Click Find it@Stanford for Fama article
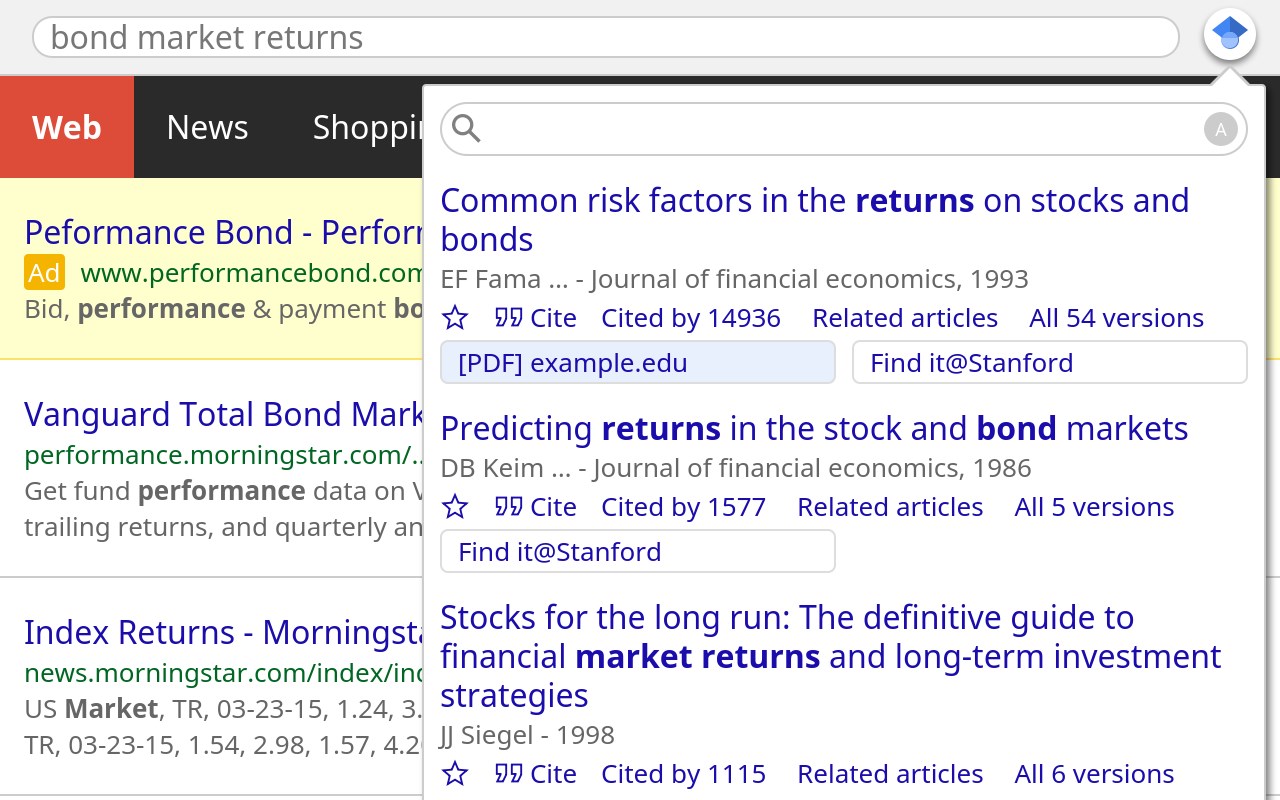This screenshot has height=800, width=1280. [1050, 362]
